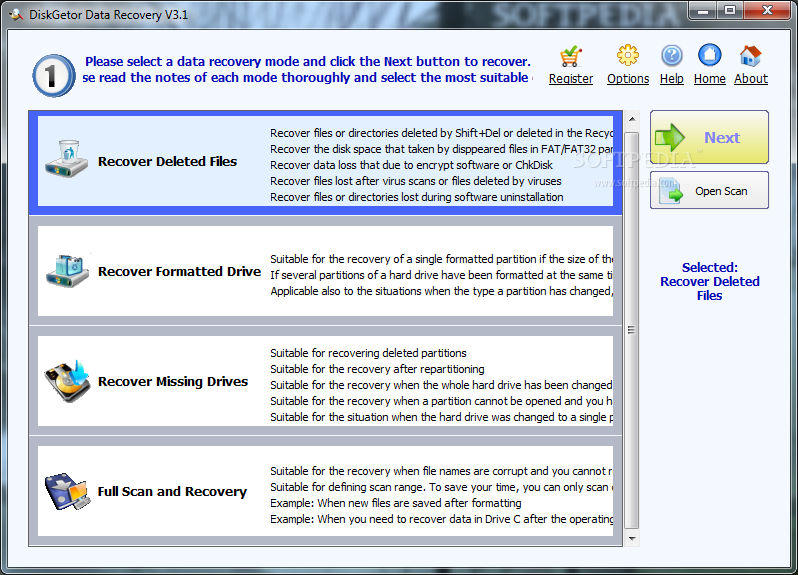798x575 pixels.
Task: Select the Recover Formatted Drive mode label
Action: click(179, 271)
